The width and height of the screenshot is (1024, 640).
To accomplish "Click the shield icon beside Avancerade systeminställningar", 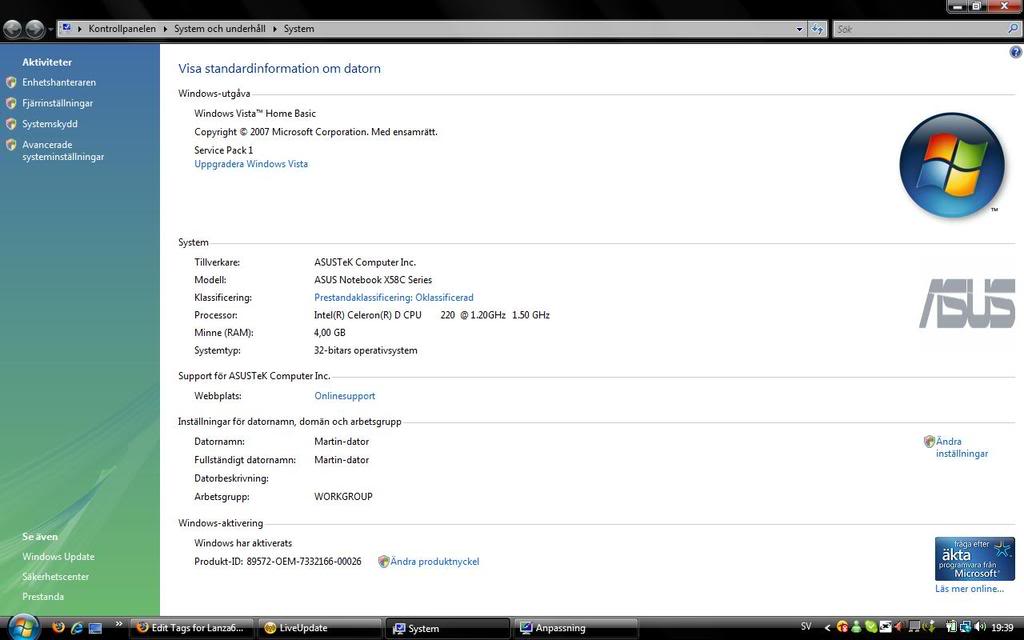I will (11, 145).
